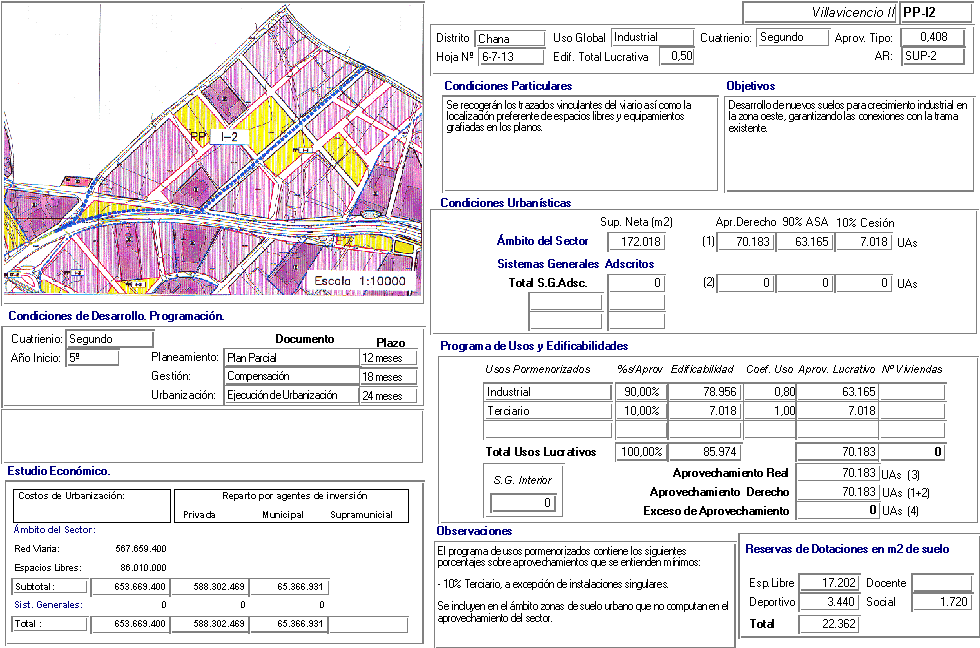Image resolution: width=980 pixels, height=648 pixels.
Task: Select the Uso Global Industrial field
Action: point(650,38)
